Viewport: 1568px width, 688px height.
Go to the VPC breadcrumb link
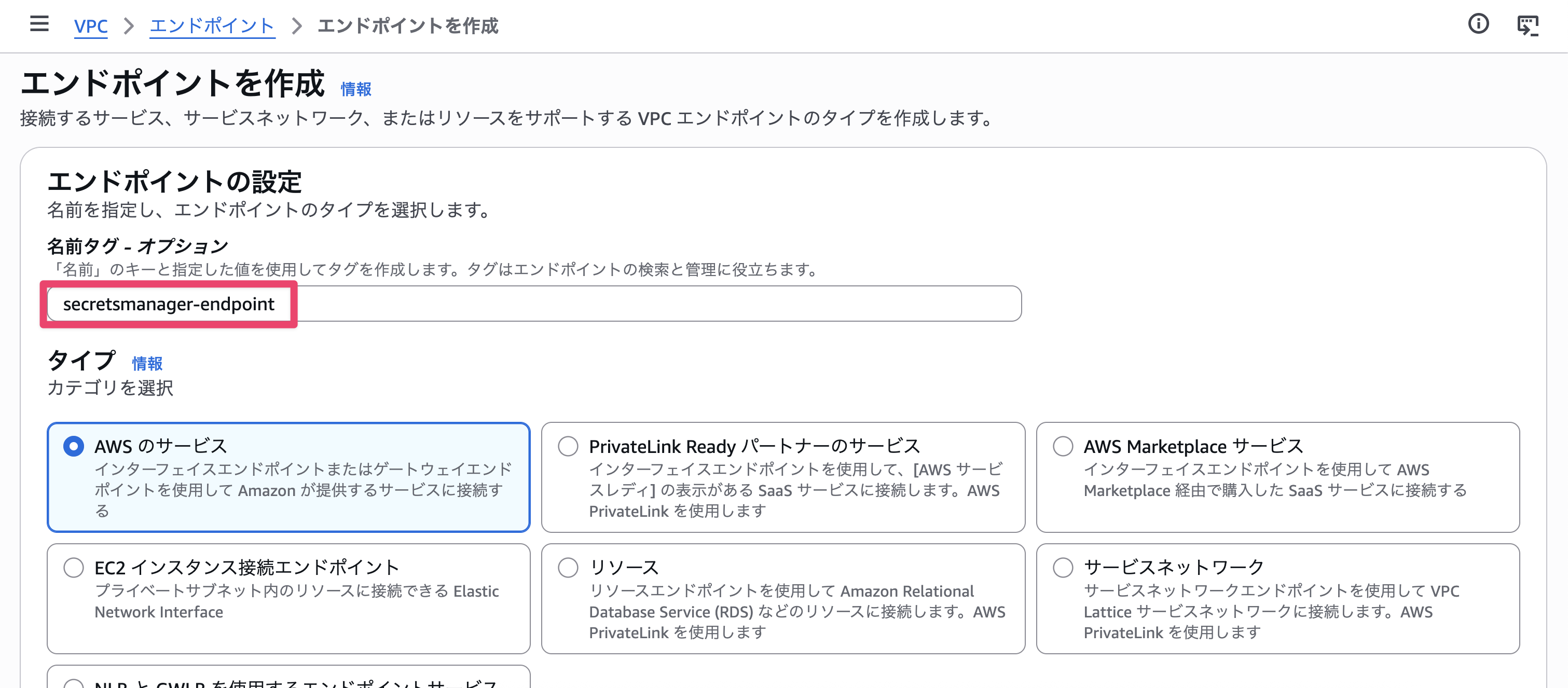click(91, 25)
